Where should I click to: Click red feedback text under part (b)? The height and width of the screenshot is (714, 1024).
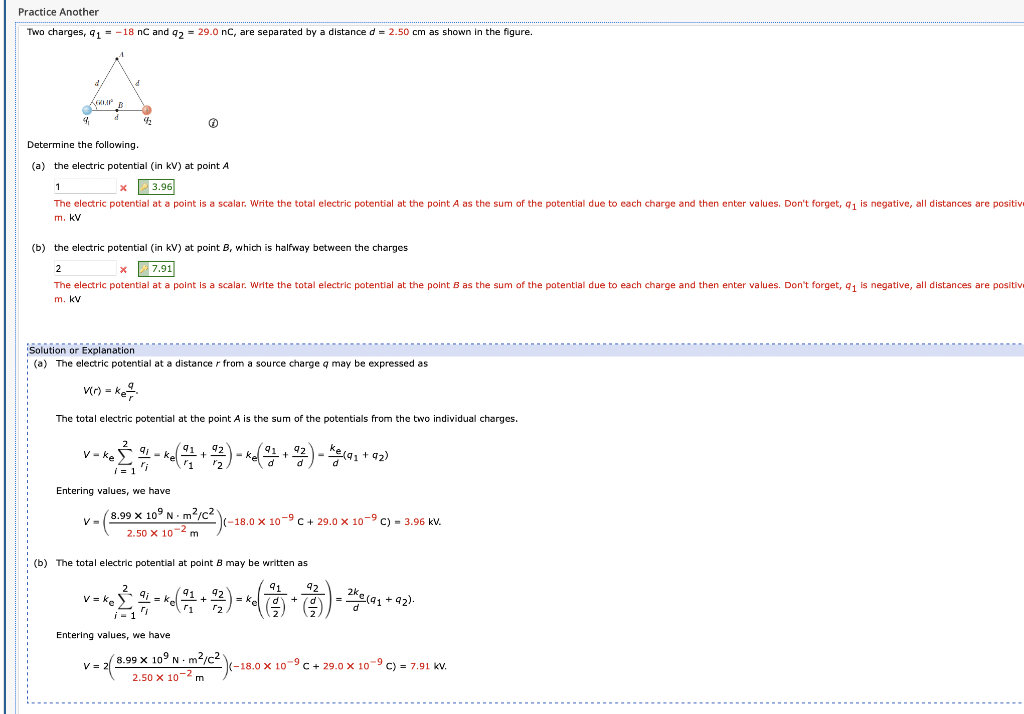(539, 292)
